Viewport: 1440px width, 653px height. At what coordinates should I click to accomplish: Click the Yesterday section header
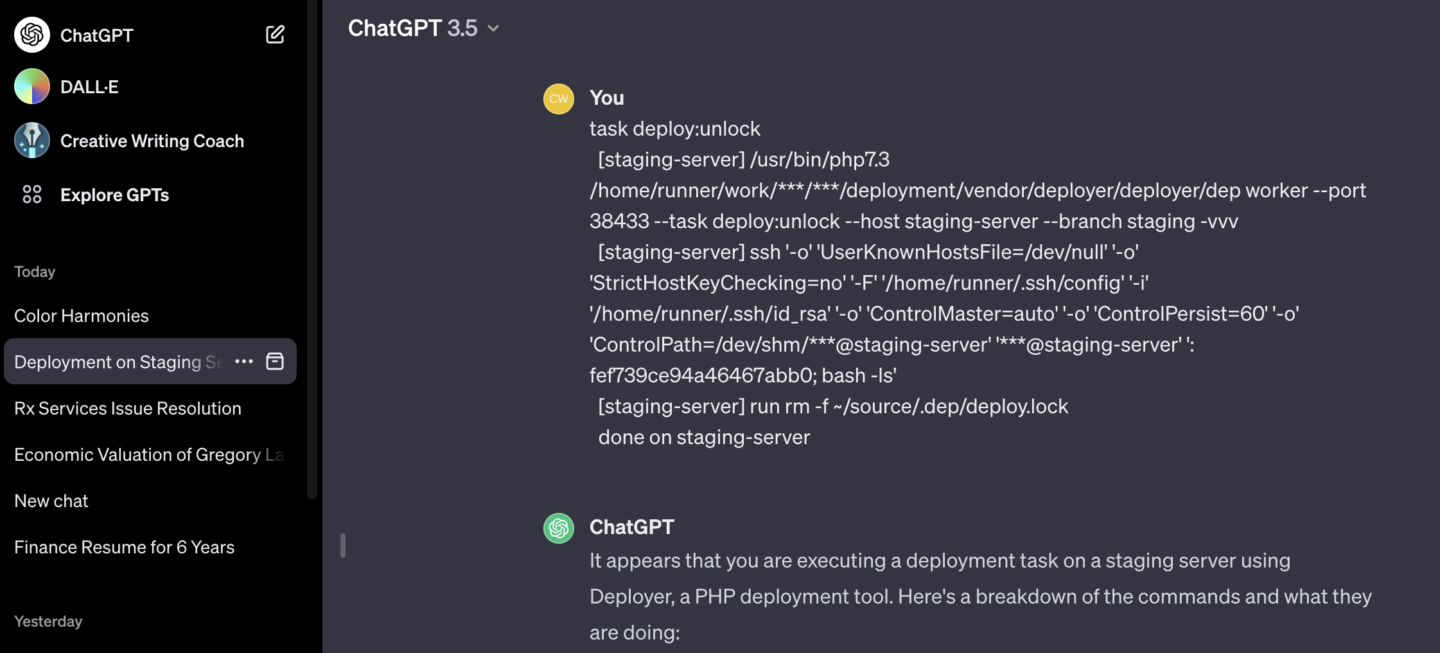pos(48,621)
